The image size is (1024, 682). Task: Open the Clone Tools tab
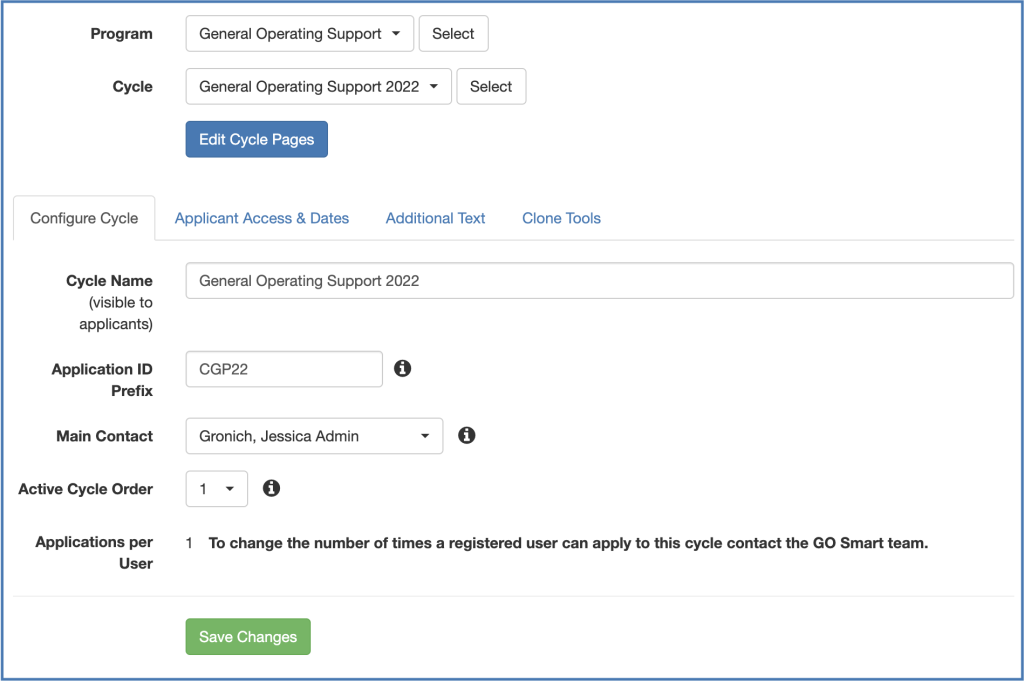click(x=561, y=218)
